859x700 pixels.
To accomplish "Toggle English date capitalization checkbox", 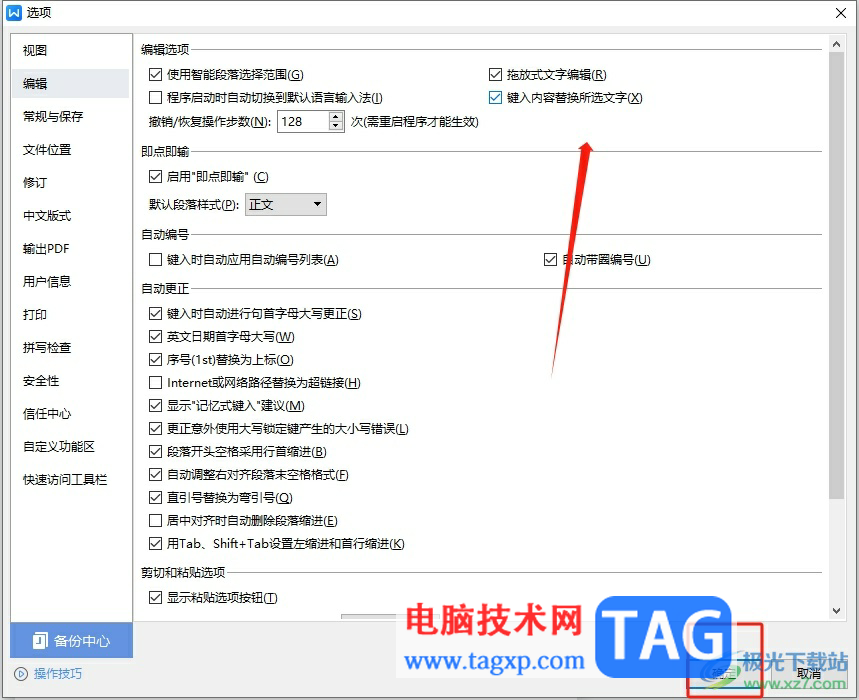I will click(x=156, y=336).
